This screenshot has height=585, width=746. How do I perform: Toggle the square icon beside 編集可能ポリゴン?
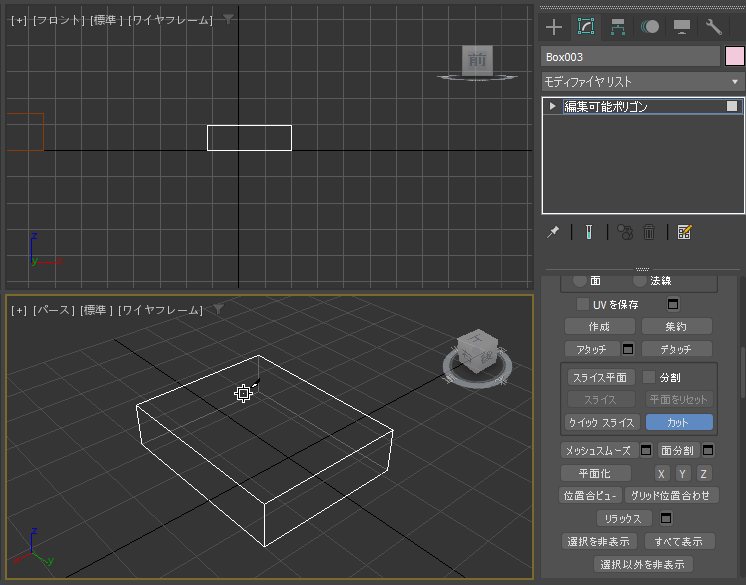(732, 106)
